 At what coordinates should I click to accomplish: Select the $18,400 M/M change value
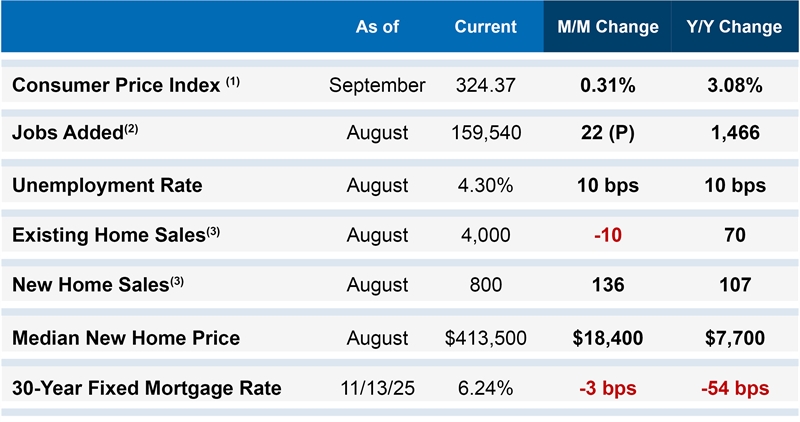point(607,338)
